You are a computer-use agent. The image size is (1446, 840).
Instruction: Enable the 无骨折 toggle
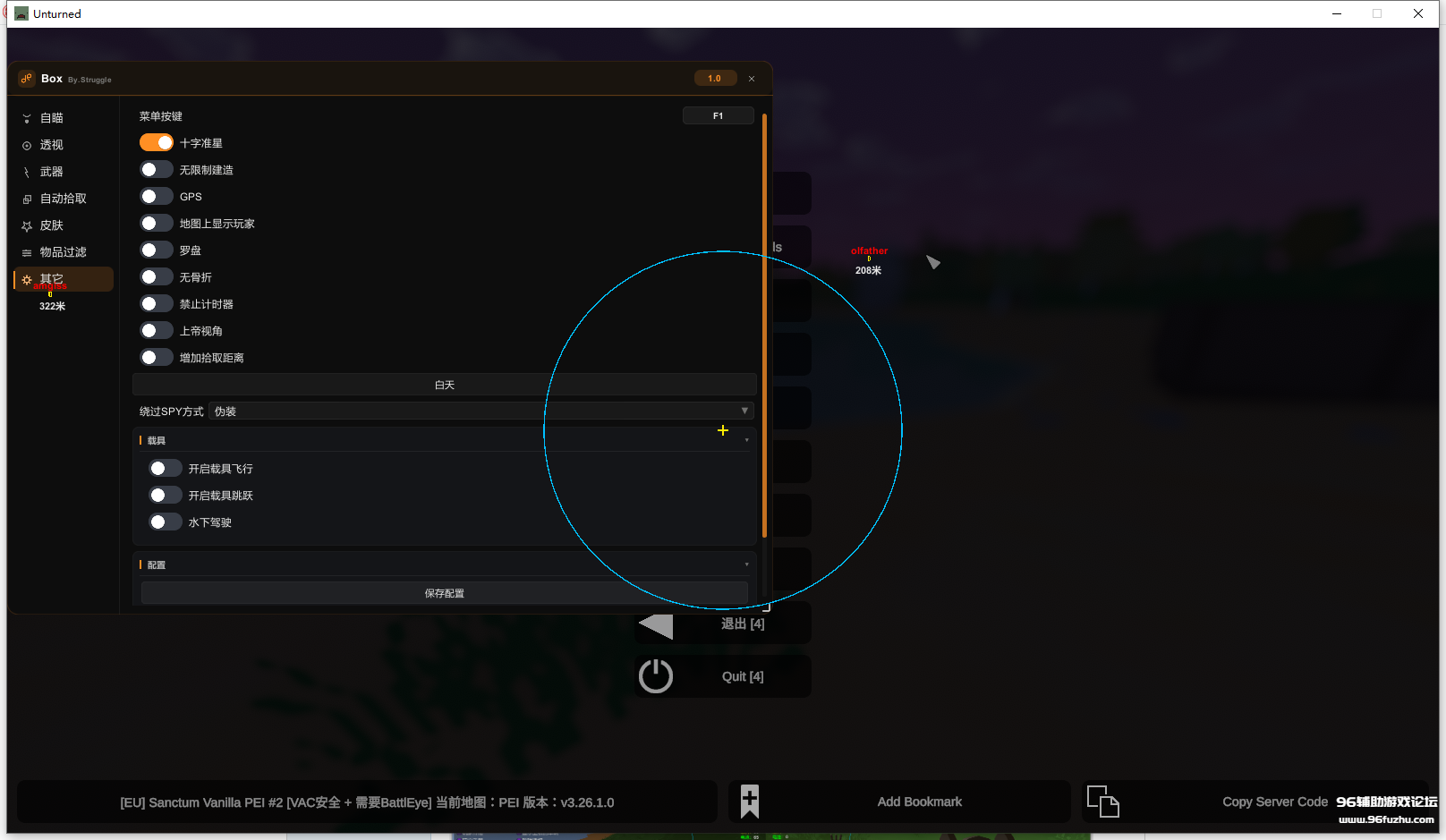157,277
